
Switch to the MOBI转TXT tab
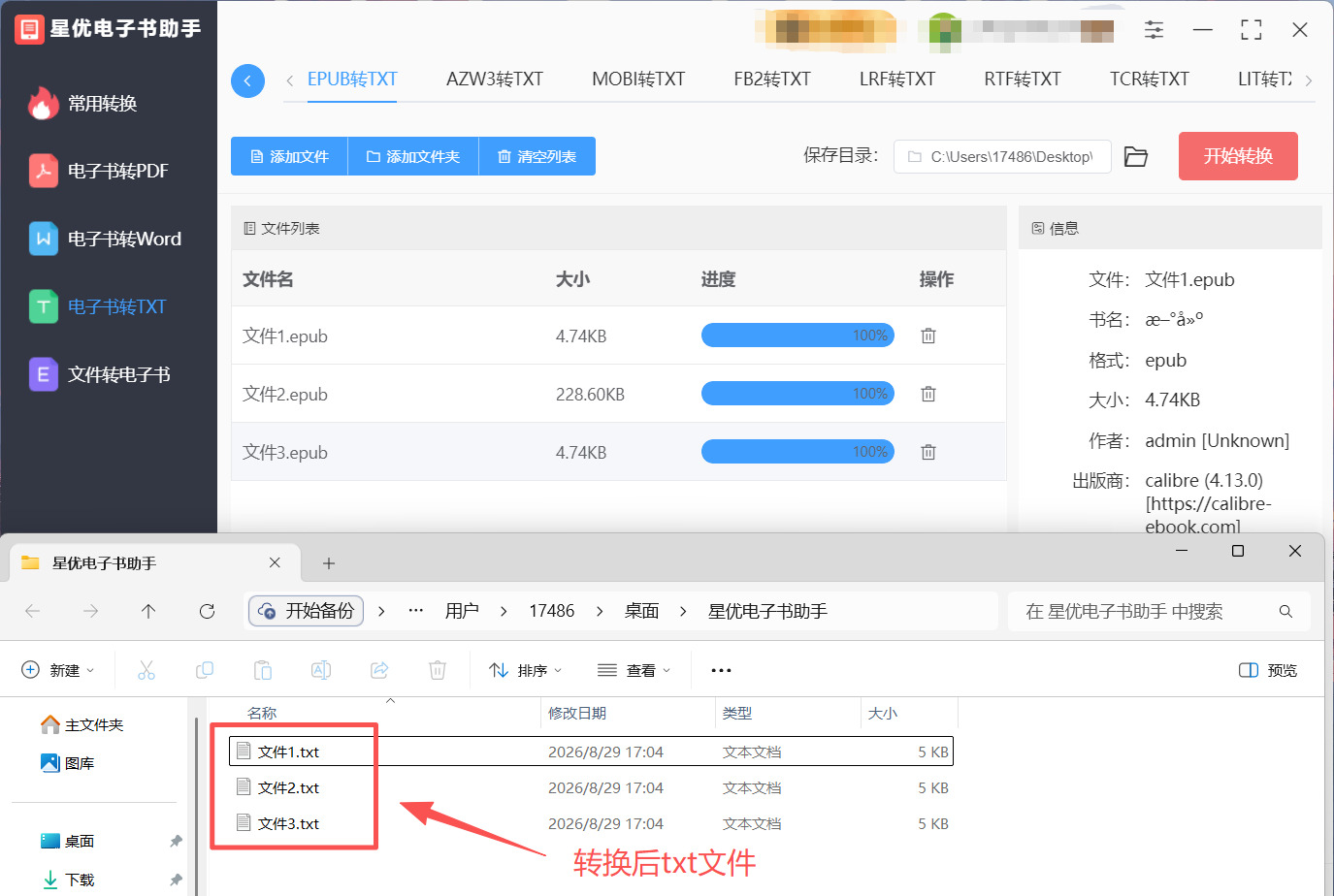click(638, 80)
